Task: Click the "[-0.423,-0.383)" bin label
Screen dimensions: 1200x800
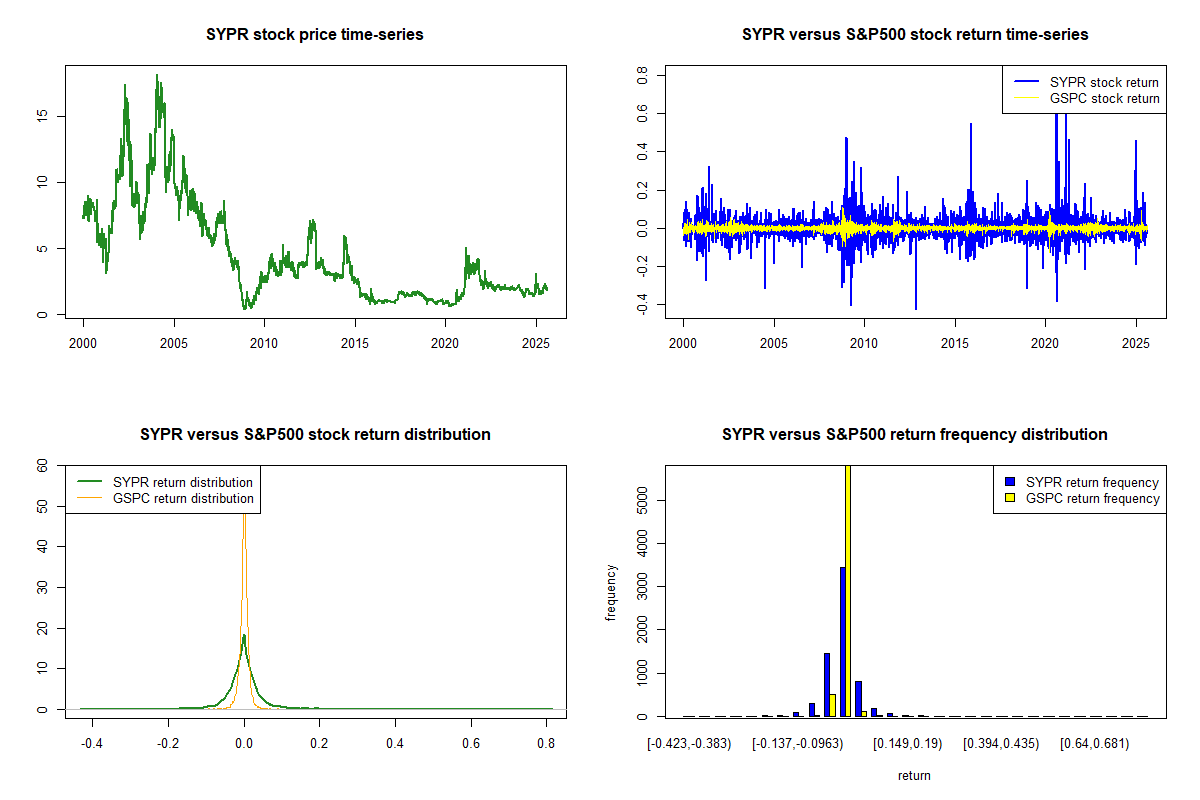Action: pos(689,744)
